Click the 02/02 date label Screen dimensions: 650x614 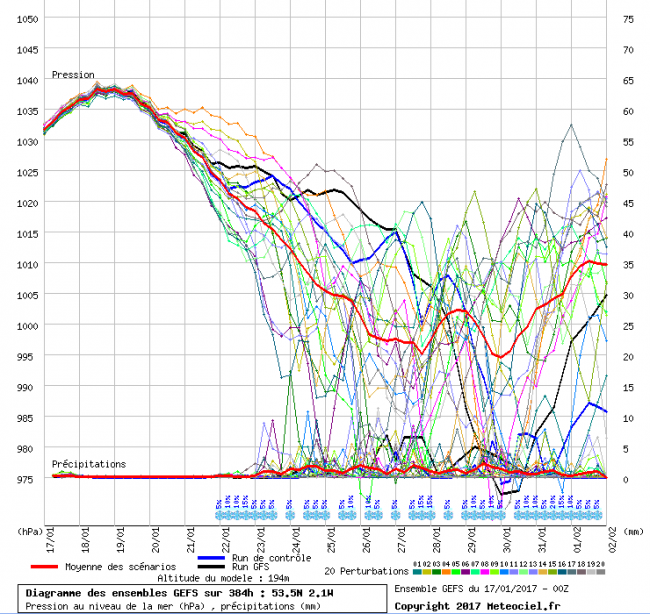pos(613,540)
